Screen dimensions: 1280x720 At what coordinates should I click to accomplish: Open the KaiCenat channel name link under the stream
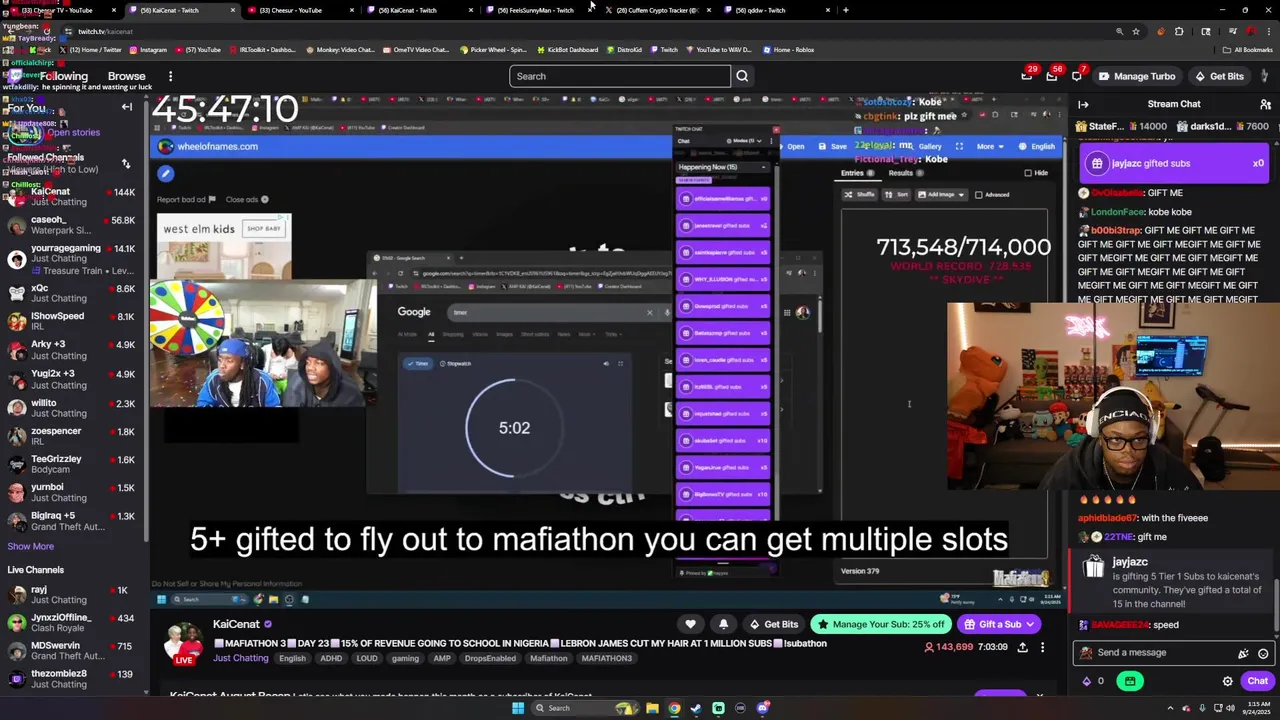pyautogui.click(x=236, y=624)
